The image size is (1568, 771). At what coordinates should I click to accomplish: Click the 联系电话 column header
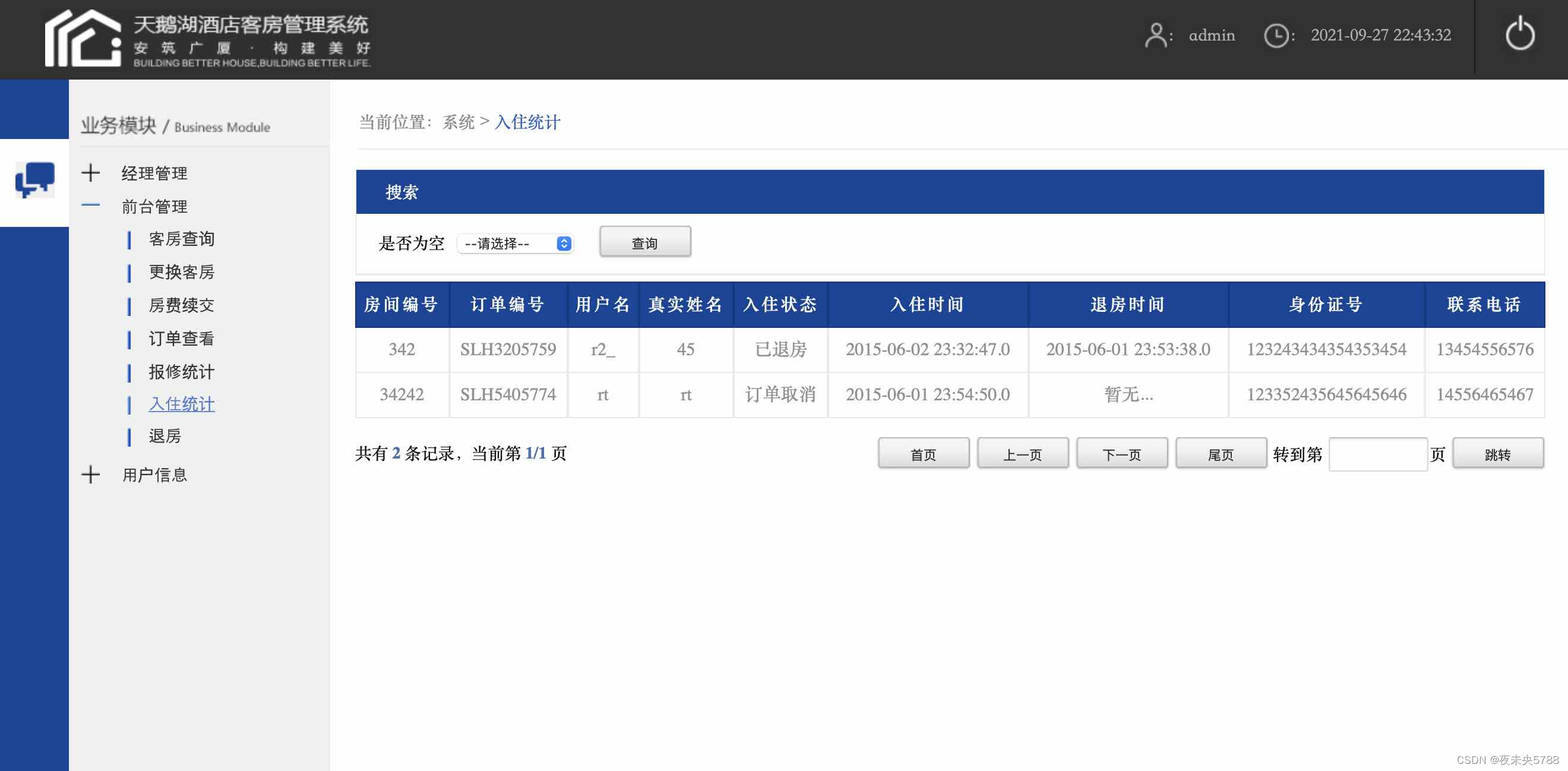pos(1484,304)
